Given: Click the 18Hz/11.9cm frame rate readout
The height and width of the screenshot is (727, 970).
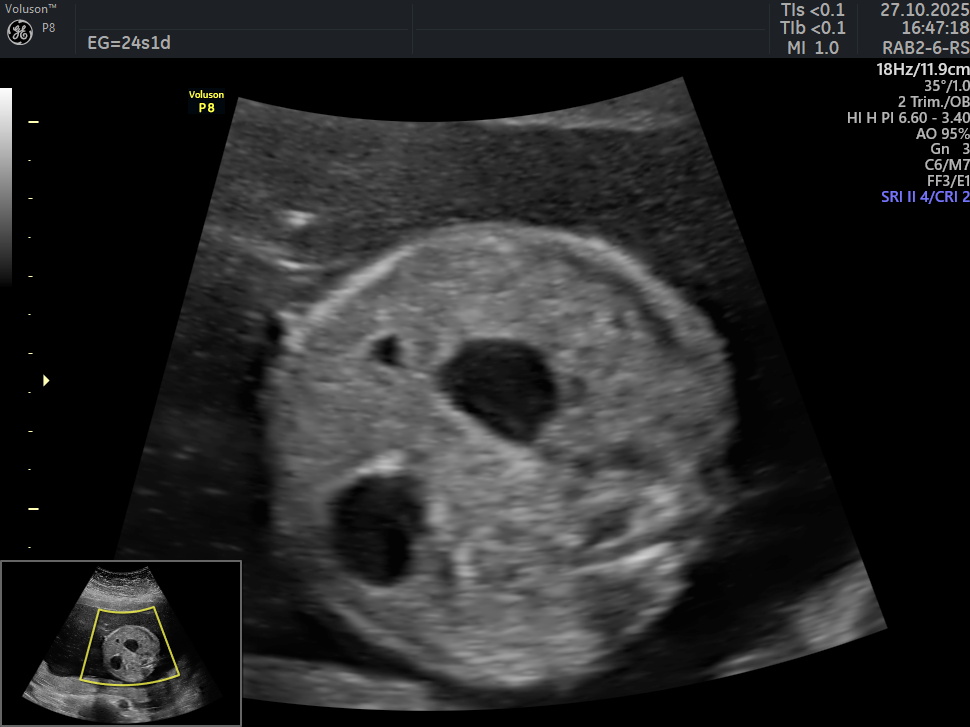Looking at the screenshot, I should 922,69.
